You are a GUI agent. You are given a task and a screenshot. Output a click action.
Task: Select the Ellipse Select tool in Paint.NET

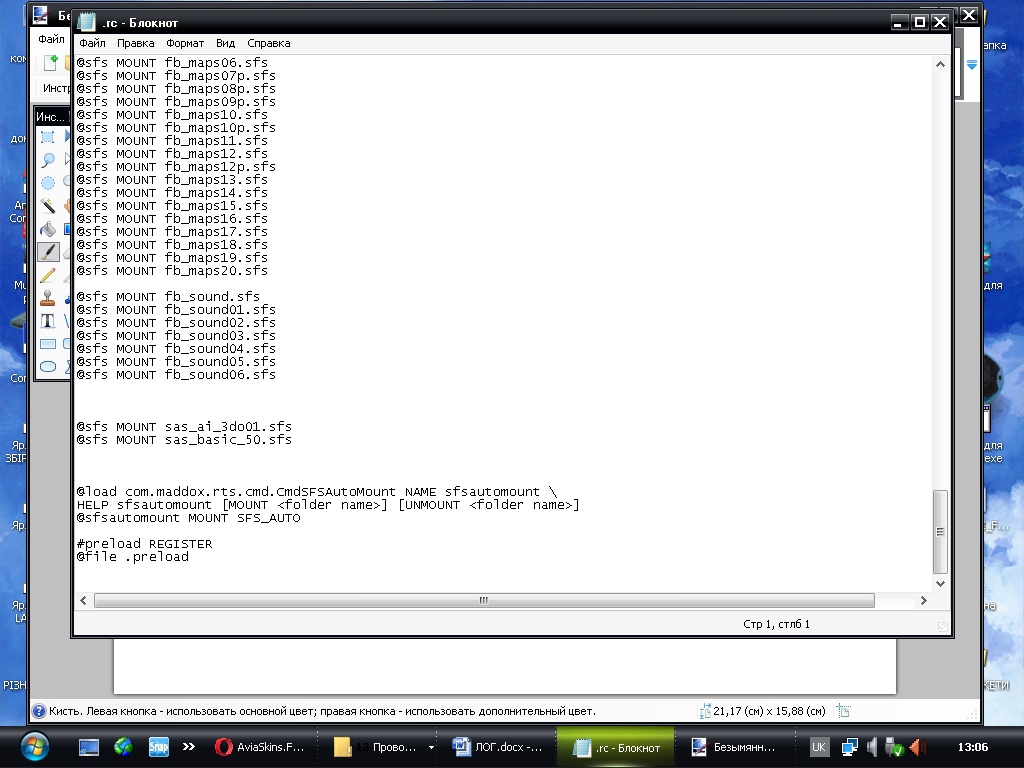tap(48, 183)
